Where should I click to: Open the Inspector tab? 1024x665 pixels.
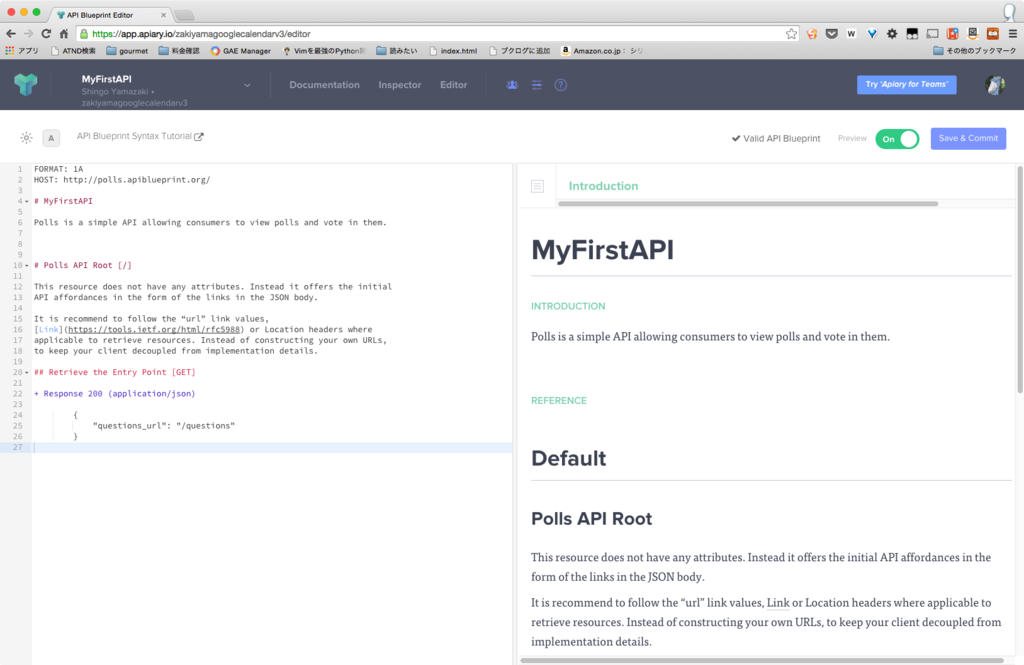[399, 85]
